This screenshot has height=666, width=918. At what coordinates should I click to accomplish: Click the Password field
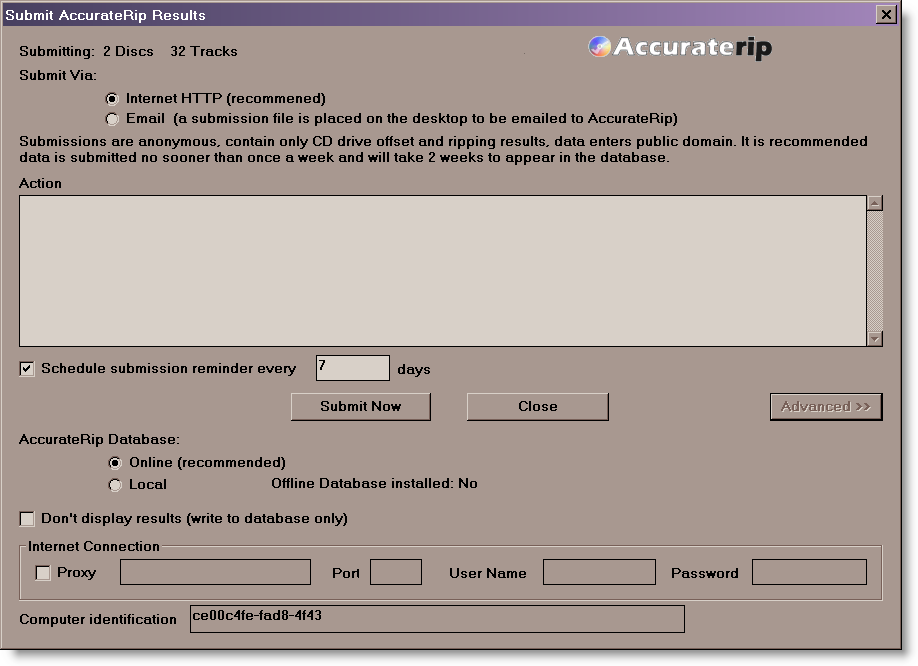(809, 572)
